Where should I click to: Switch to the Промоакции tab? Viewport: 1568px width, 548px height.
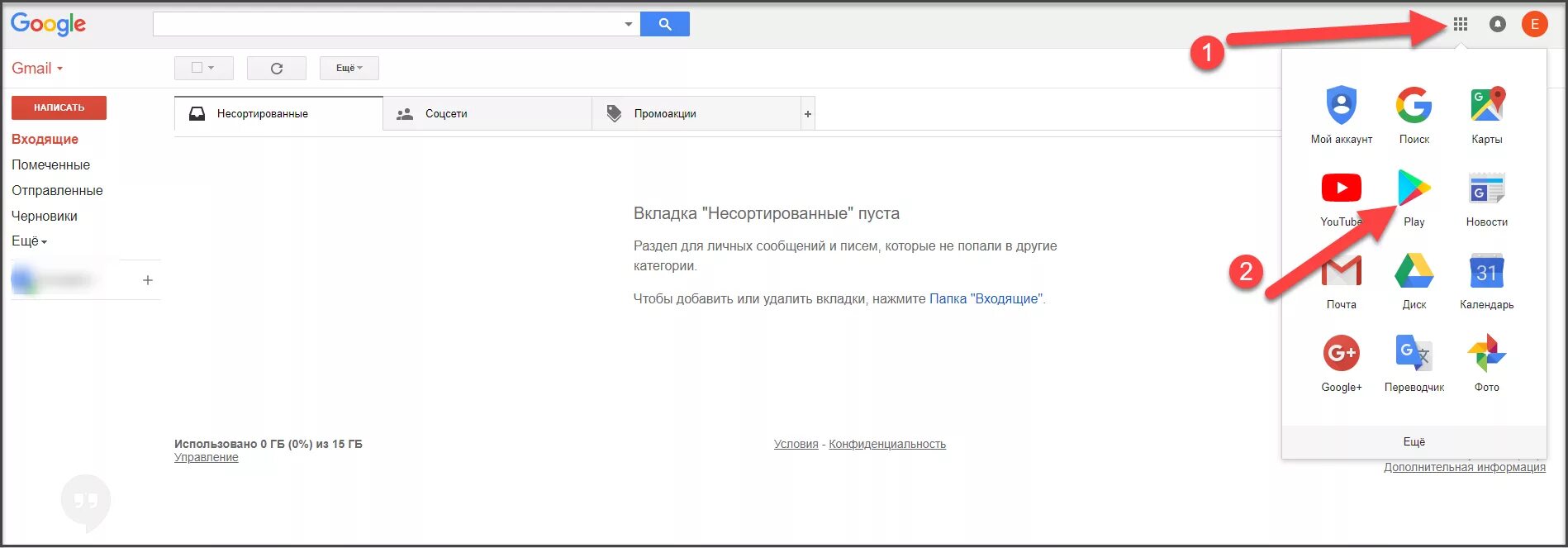point(696,113)
